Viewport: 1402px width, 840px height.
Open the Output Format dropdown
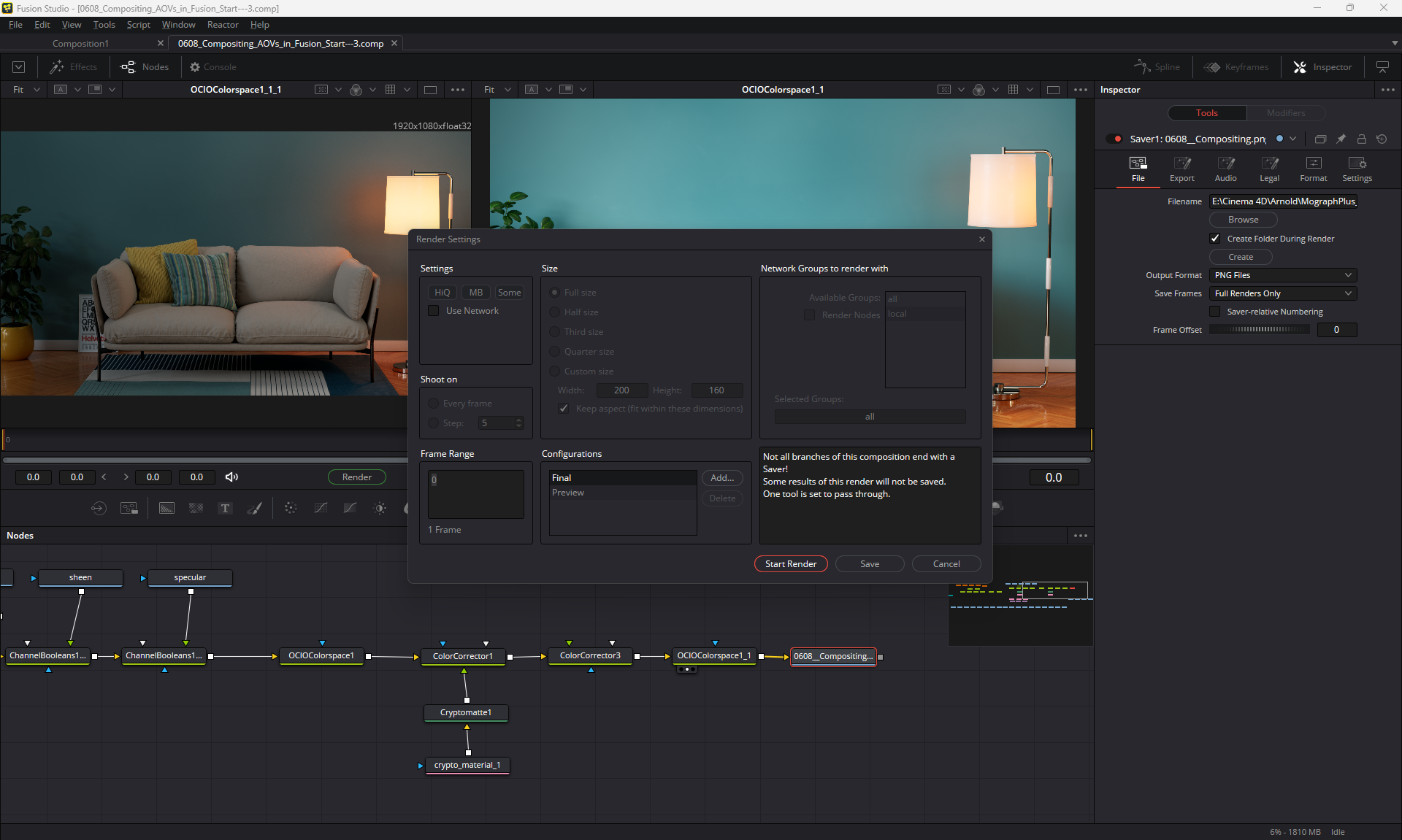click(1282, 275)
